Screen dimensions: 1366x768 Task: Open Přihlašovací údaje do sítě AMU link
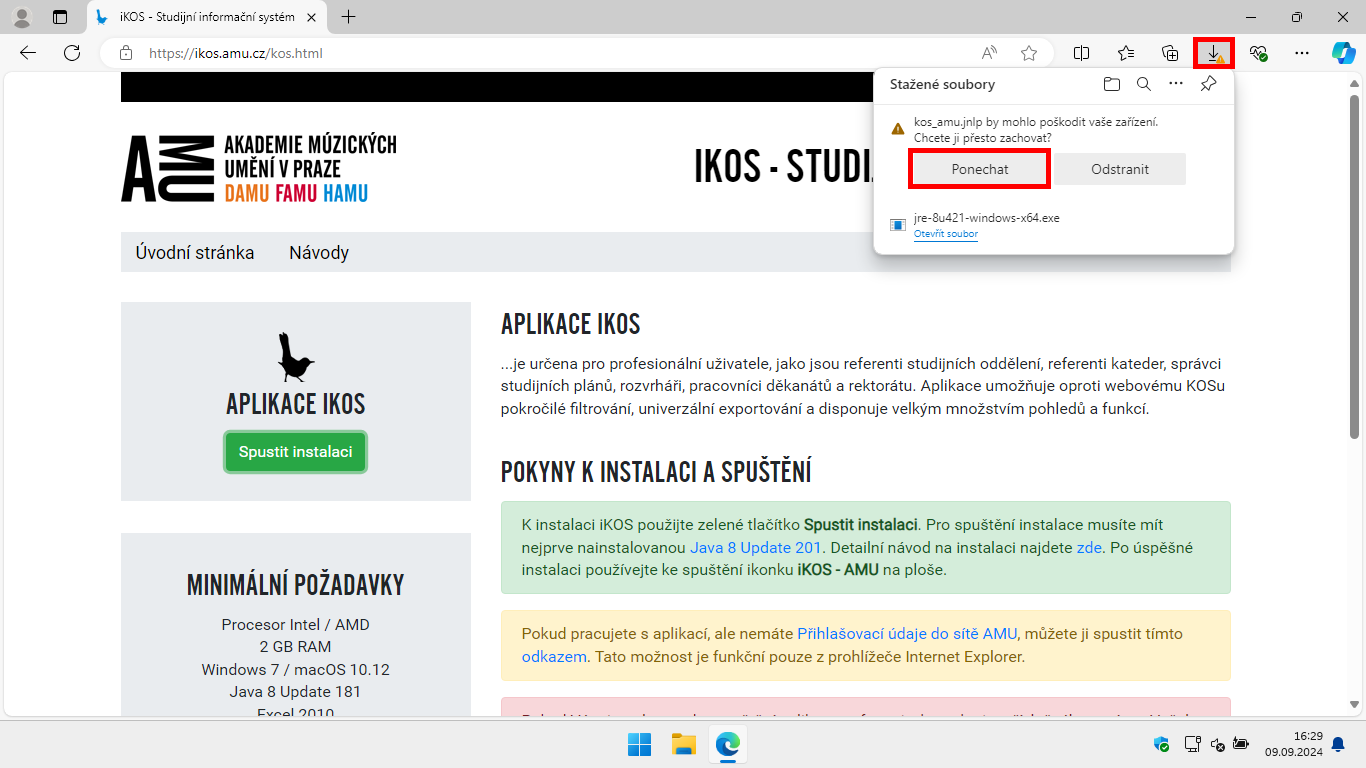907,633
